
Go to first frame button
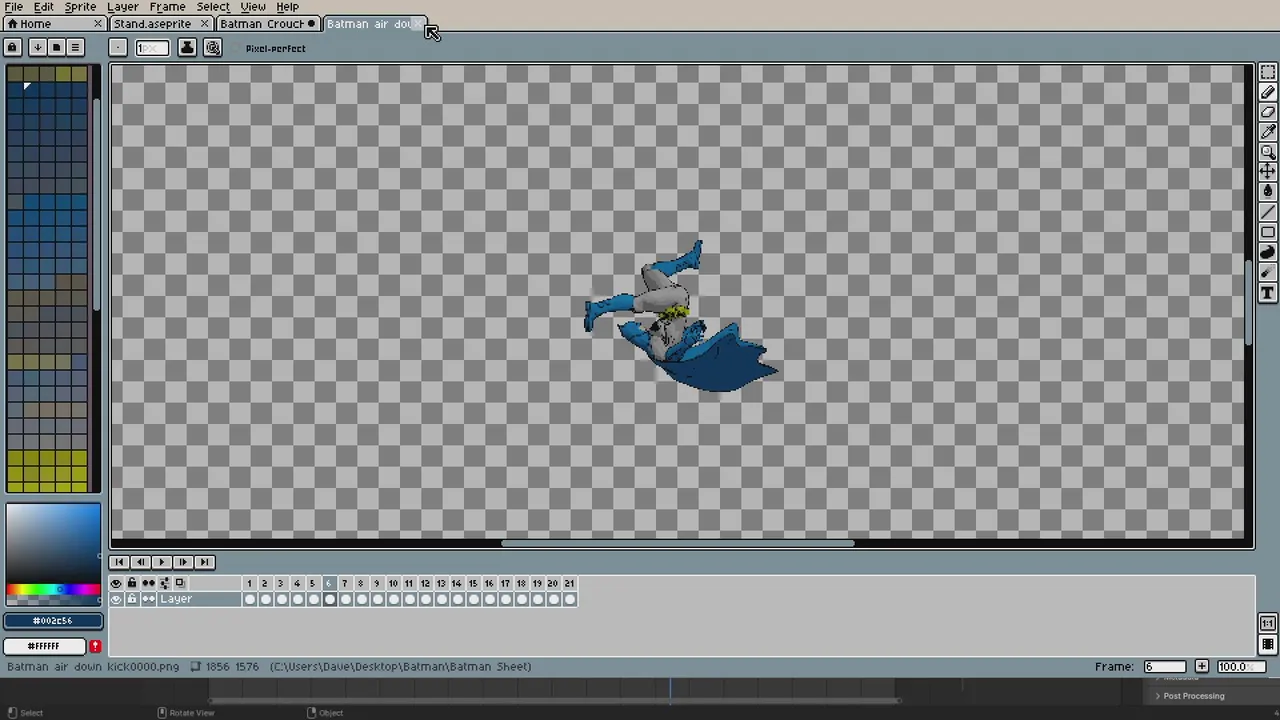point(119,562)
